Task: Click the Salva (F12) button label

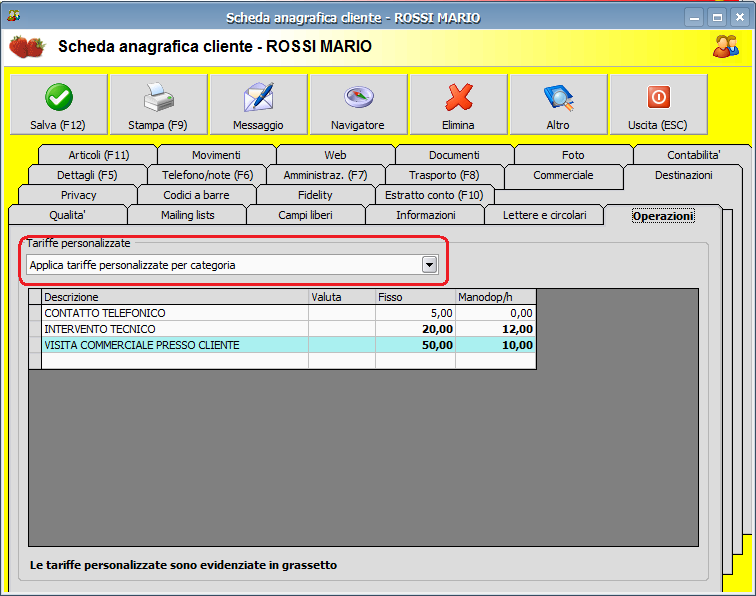Action: click(x=58, y=125)
